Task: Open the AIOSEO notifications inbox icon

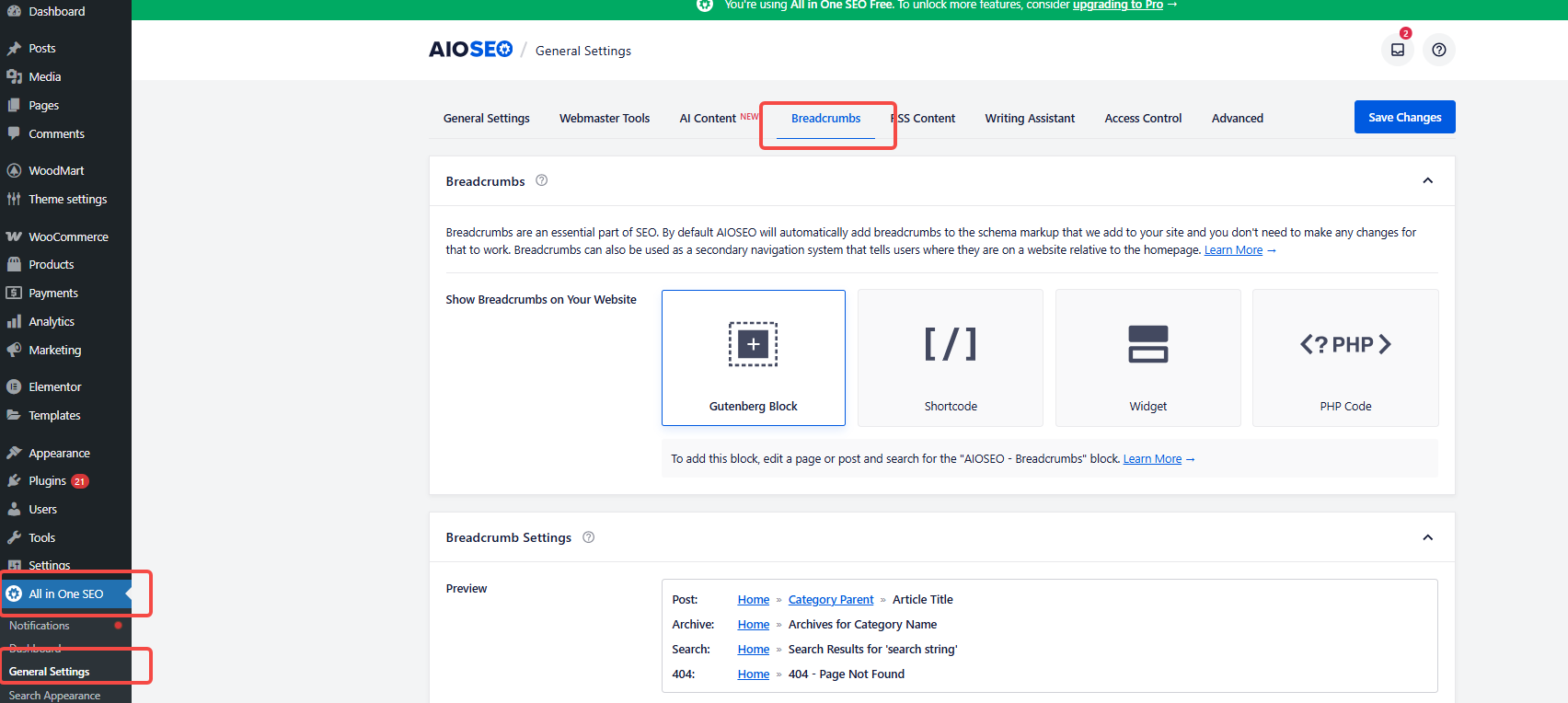Action: pyautogui.click(x=1397, y=50)
